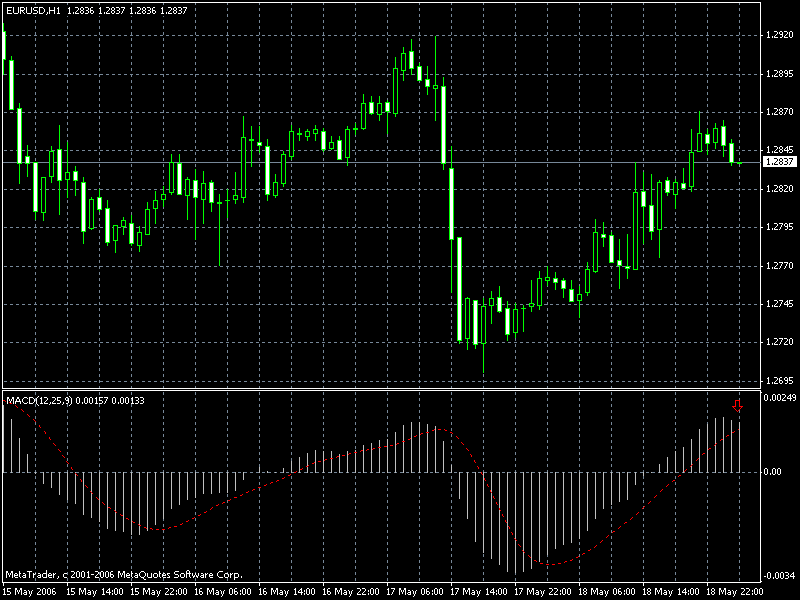Click the 1.2845 price scale label
The image size is (800, 600).
click(780, 150)
